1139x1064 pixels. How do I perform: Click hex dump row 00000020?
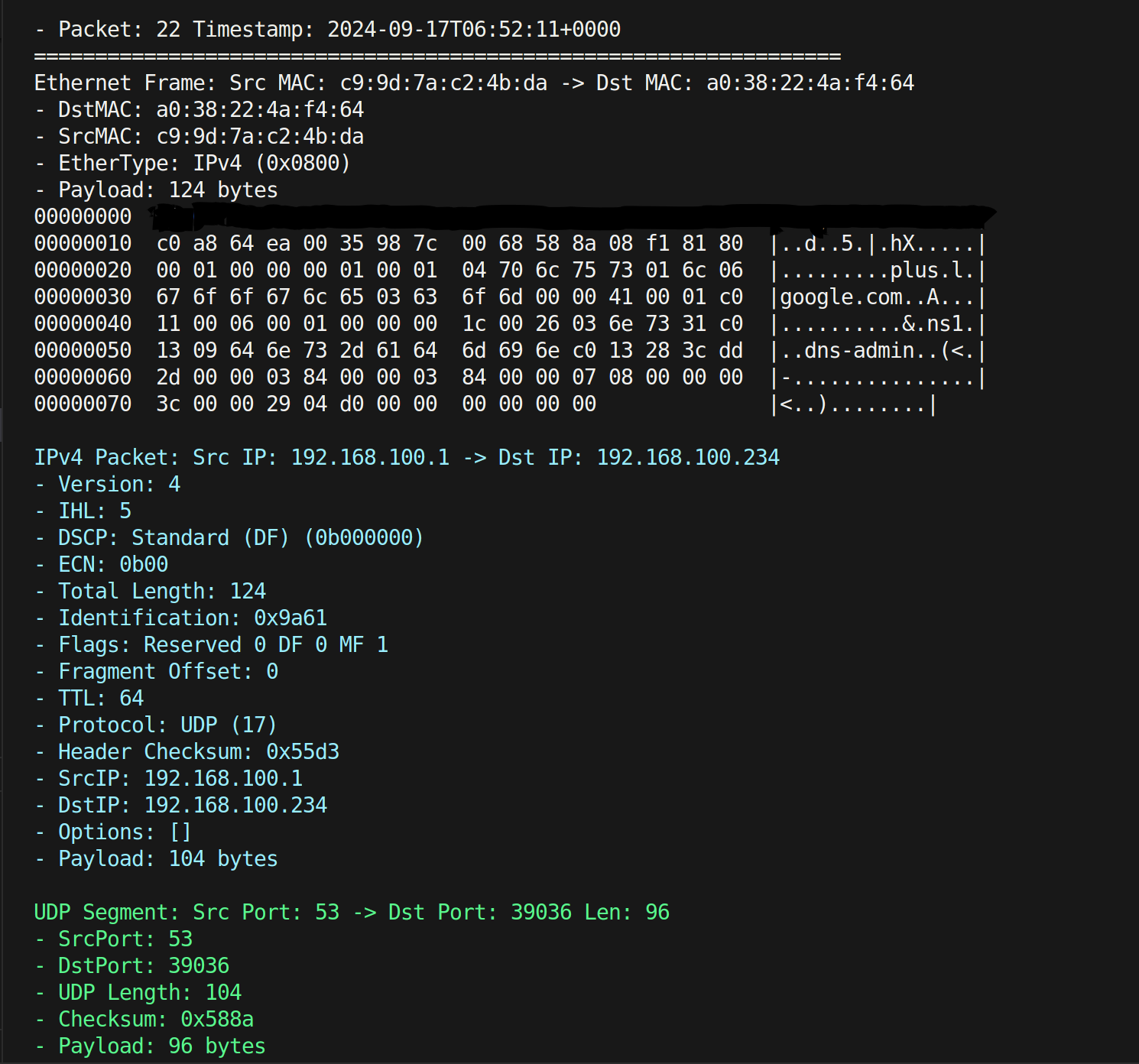(510, 271)
